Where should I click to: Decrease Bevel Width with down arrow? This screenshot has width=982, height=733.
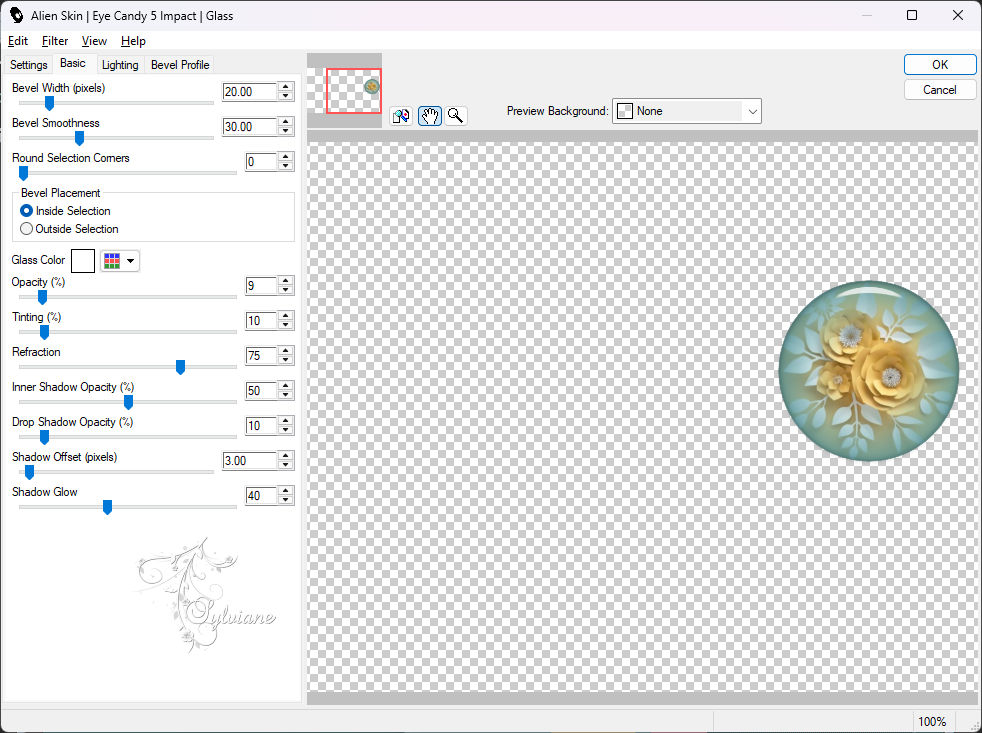pyautogui.click(x=286, y=96)
